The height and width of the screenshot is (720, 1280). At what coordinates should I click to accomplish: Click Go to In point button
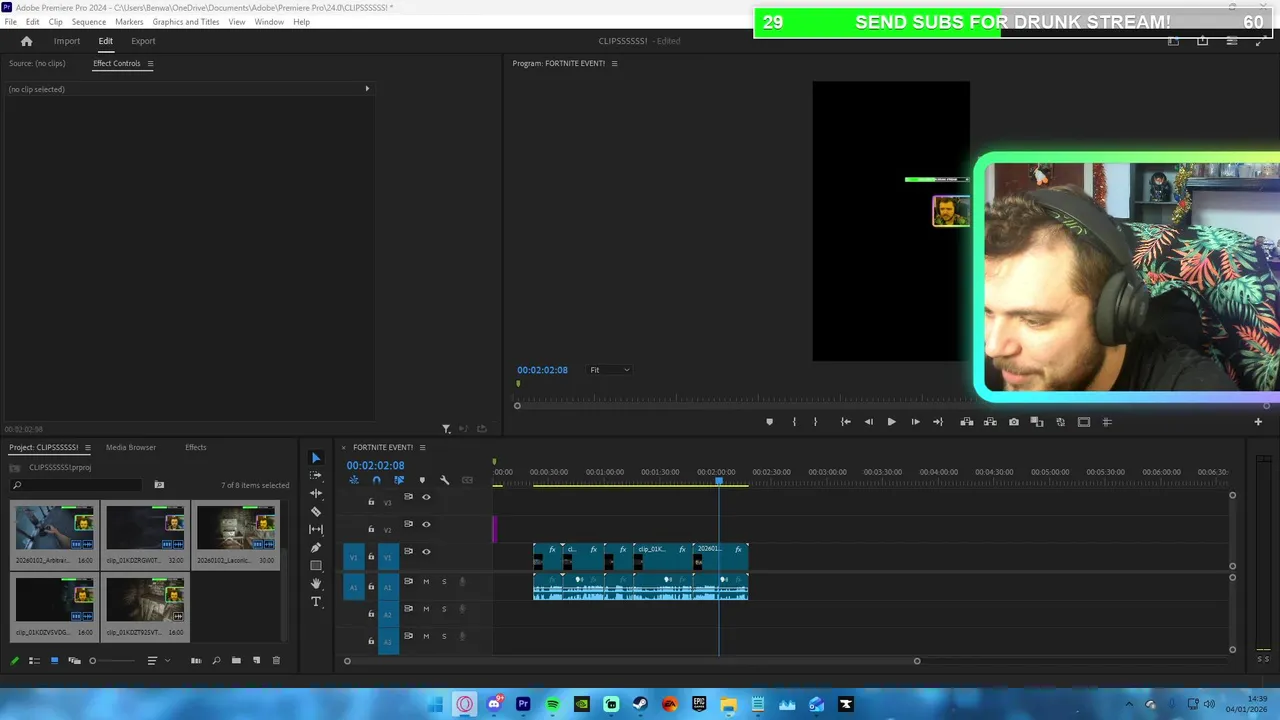[x=845, y=422]
